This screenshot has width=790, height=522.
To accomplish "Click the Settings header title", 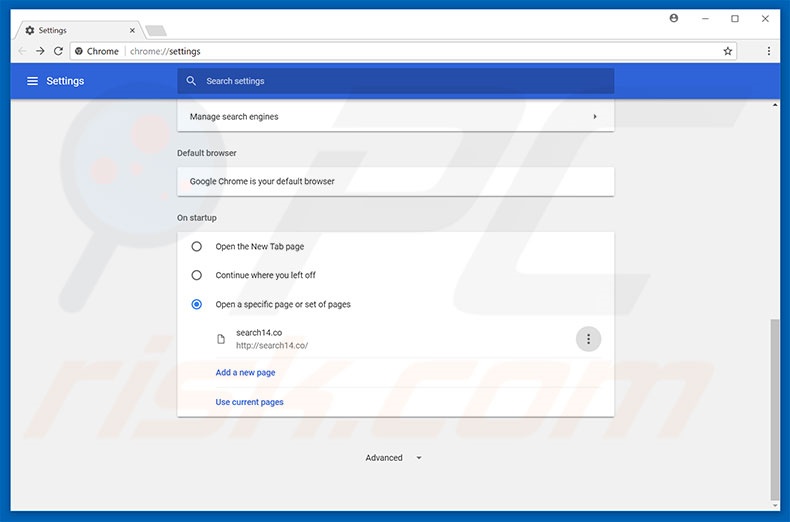I will pyautogui.click(x=65, y=81).
